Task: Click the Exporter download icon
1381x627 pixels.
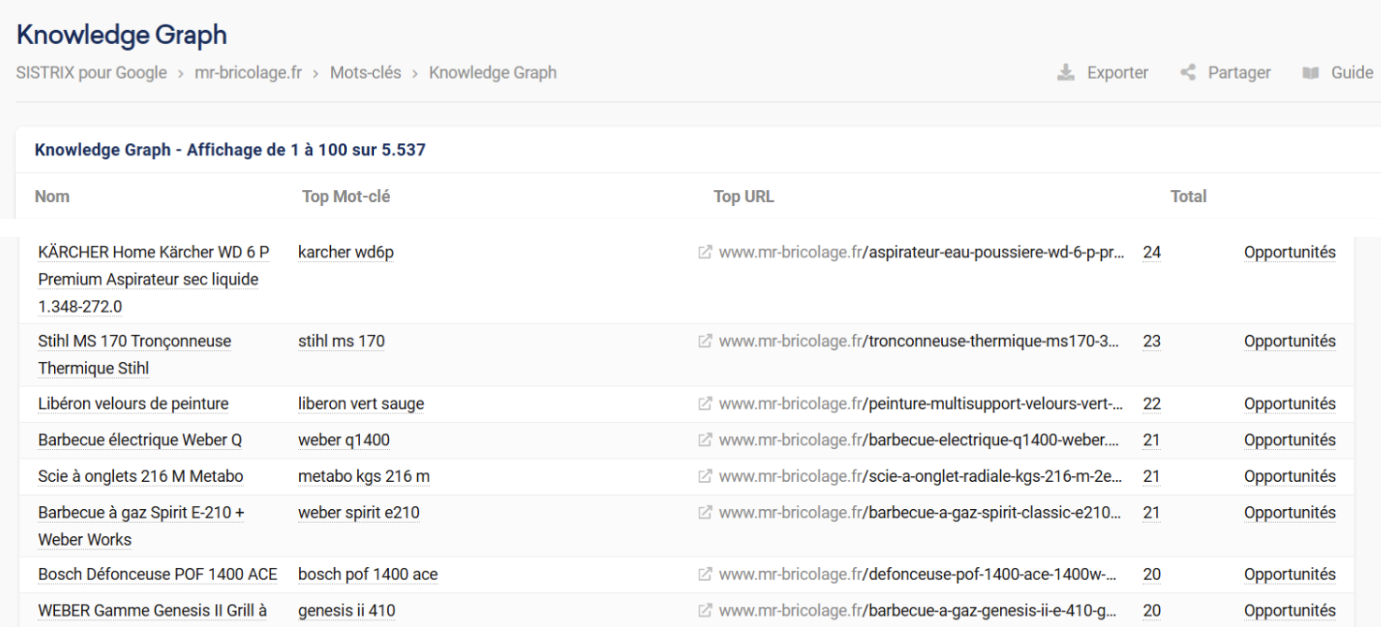Action: click(1066, 73)
